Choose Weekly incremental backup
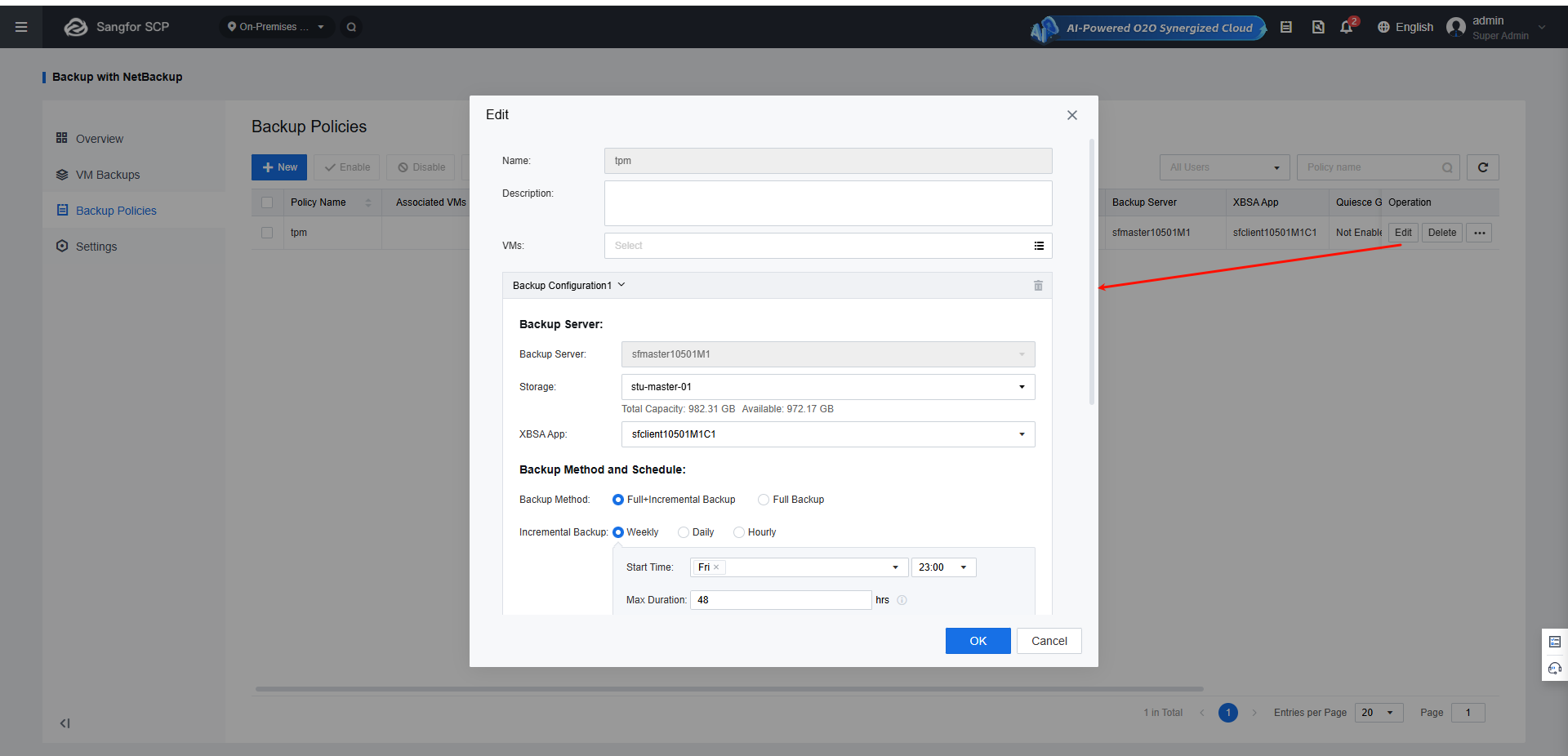The image size is (1568, 756). (x=617, y=532)
